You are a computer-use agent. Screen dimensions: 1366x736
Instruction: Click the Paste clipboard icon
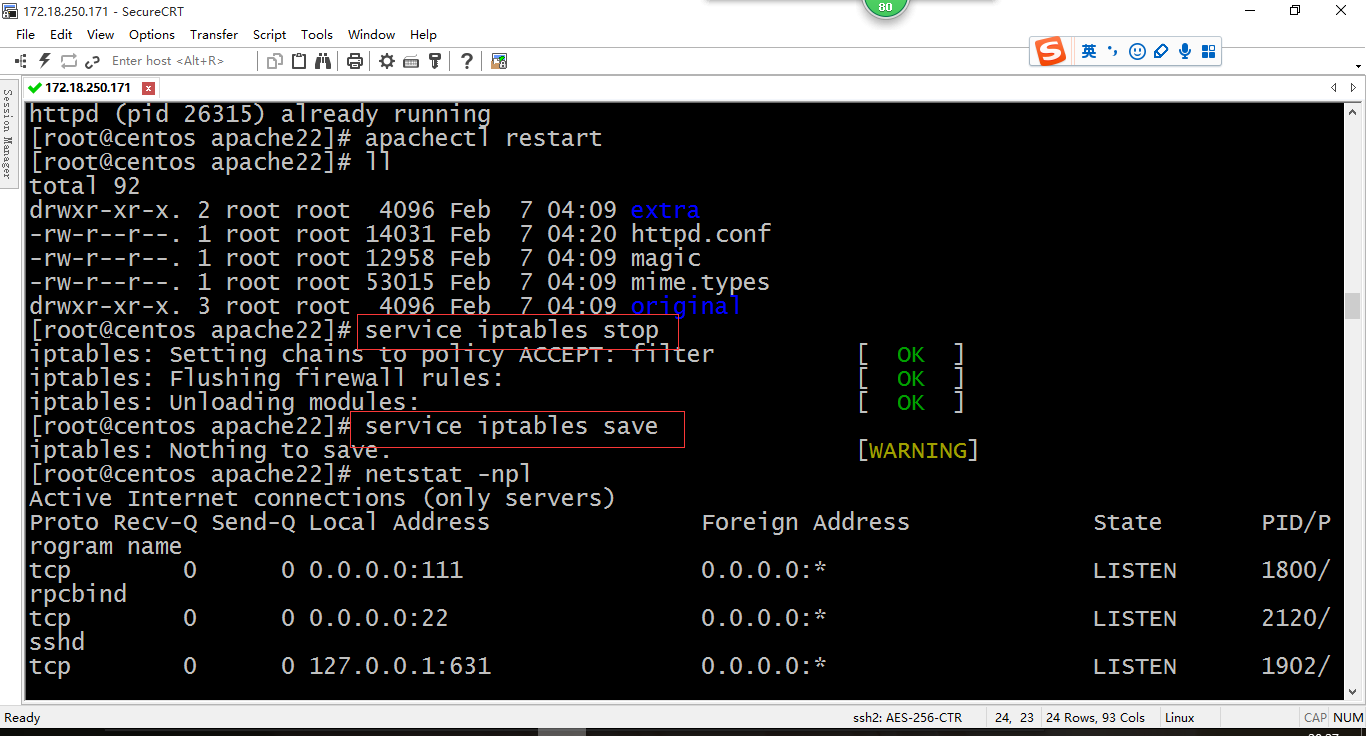[x=299, y=61]
